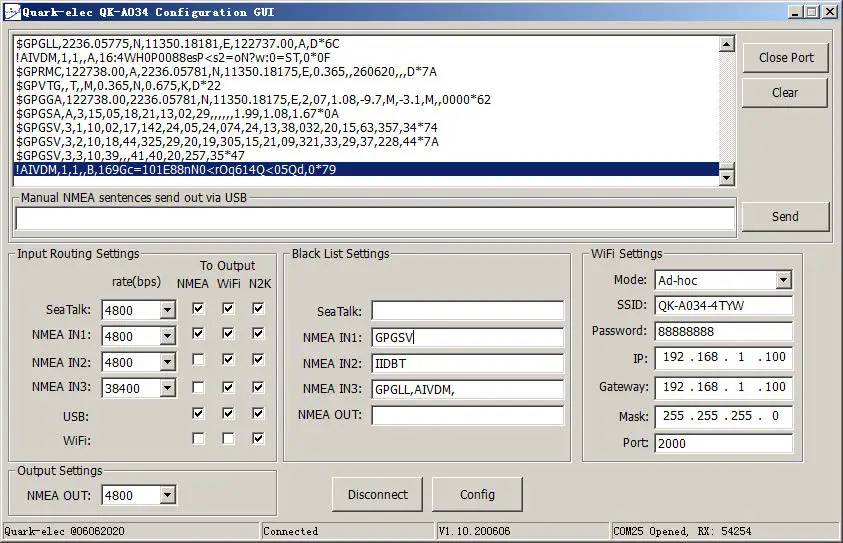Toggle USB to NMEA output checkbox
843x543 pixels.
coord(198,413)
